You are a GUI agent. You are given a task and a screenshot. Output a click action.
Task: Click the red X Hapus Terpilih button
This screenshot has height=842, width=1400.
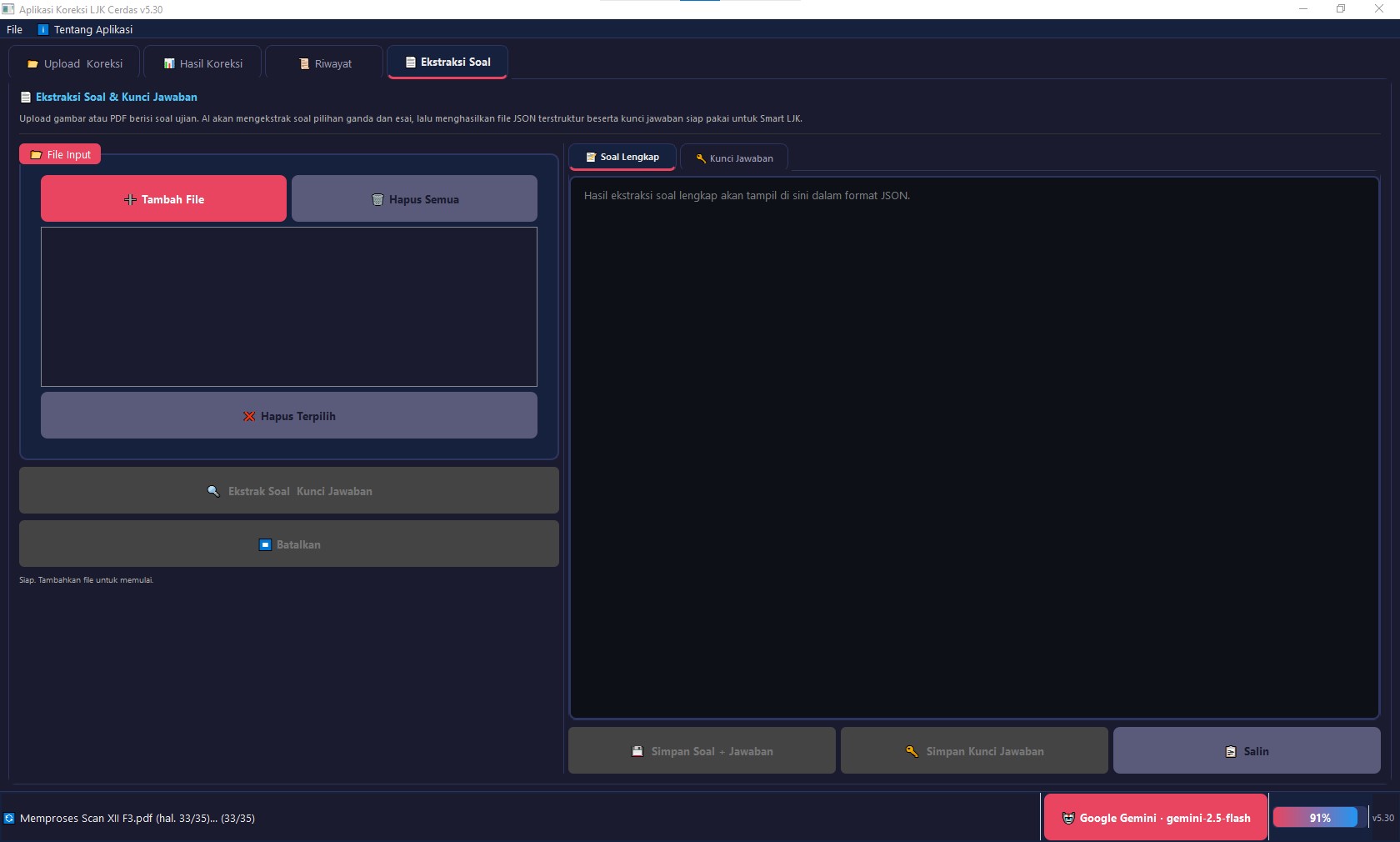coord(288,416)
